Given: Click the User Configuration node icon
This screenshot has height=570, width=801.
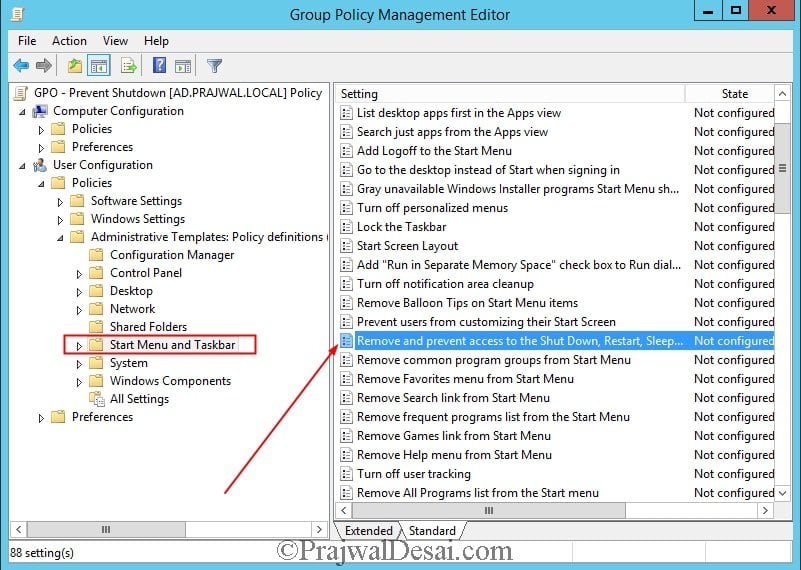Looking at the screenshot, I should (x=40, y=165).
